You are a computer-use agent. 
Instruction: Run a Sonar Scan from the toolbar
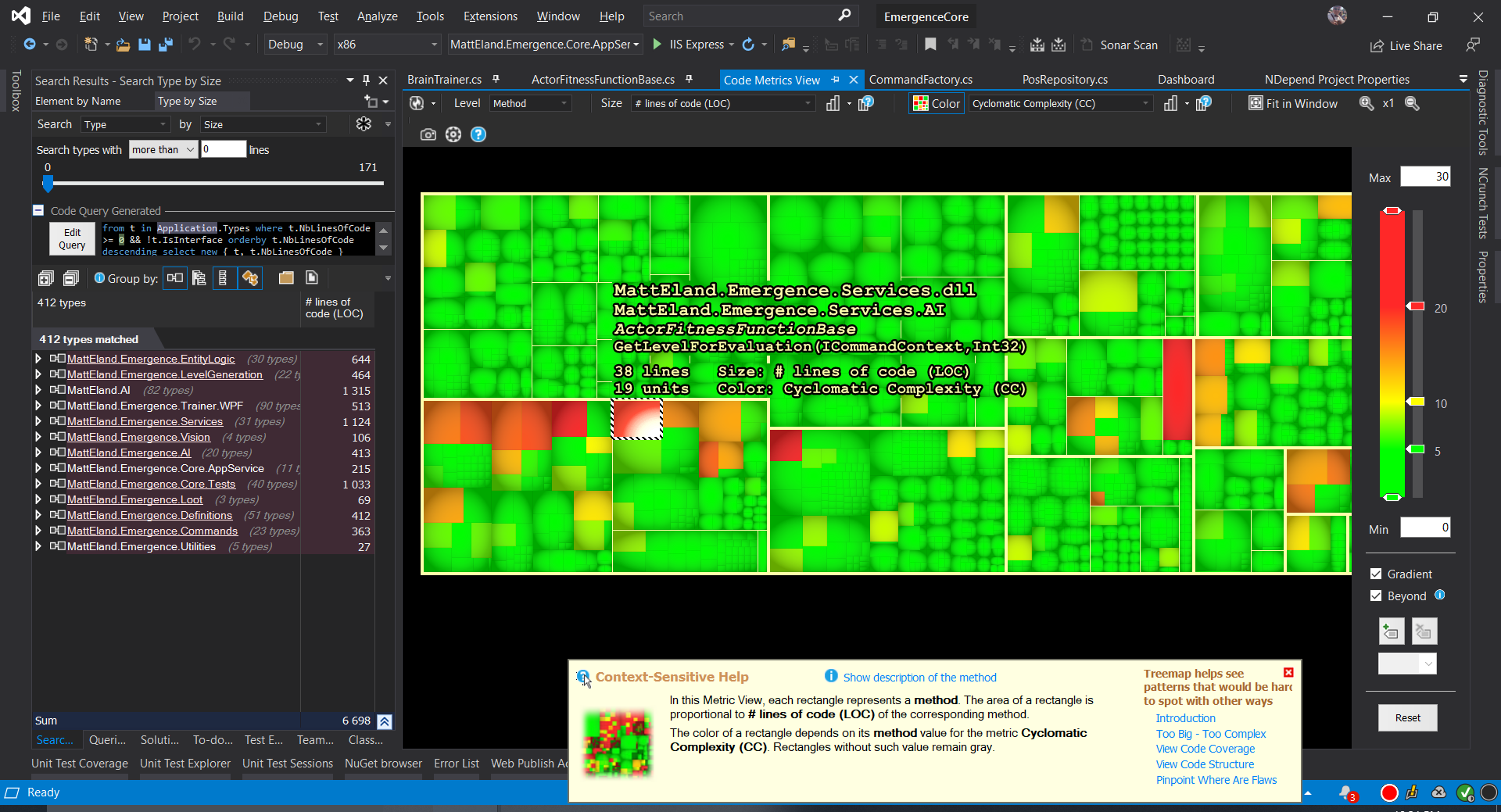pos(1120,45)
